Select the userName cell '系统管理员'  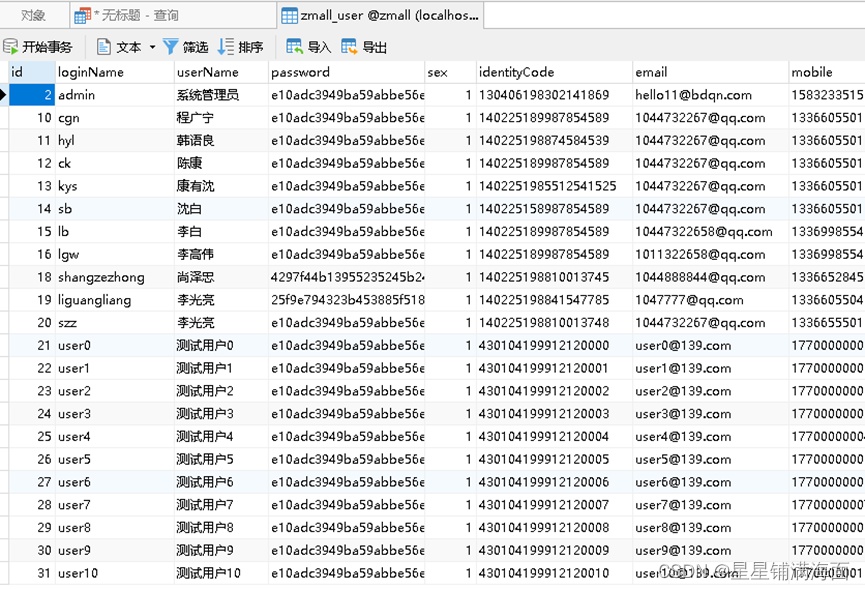221,95
